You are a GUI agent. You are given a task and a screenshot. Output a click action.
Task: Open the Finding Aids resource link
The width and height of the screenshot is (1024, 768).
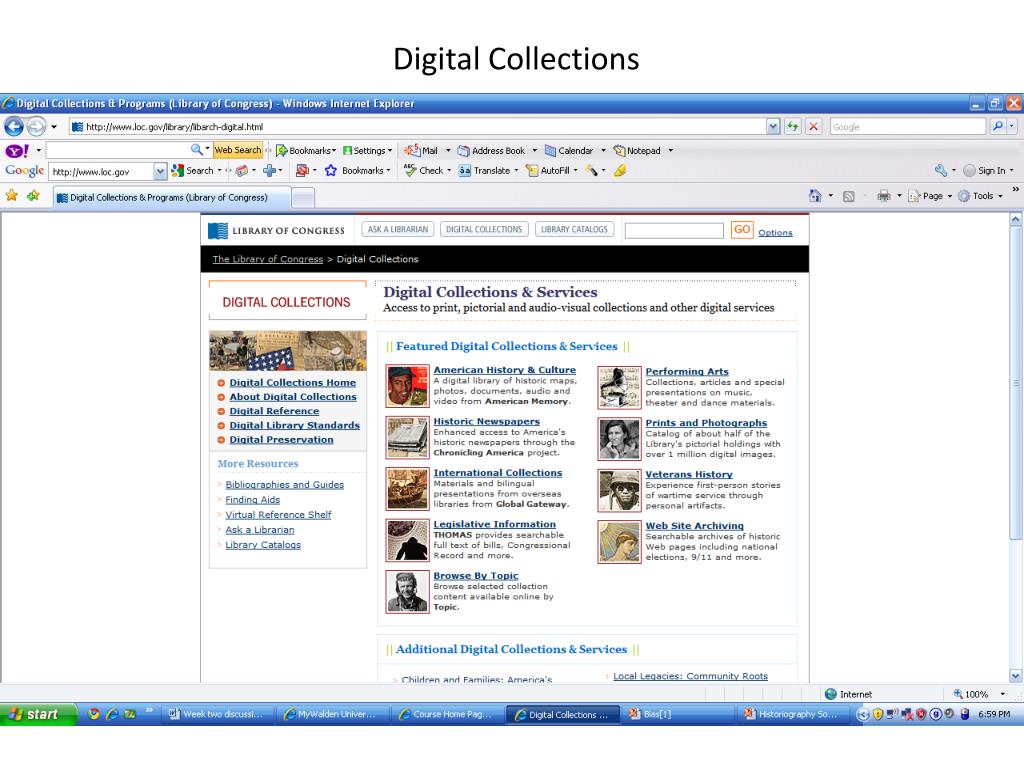coord(253,500)
